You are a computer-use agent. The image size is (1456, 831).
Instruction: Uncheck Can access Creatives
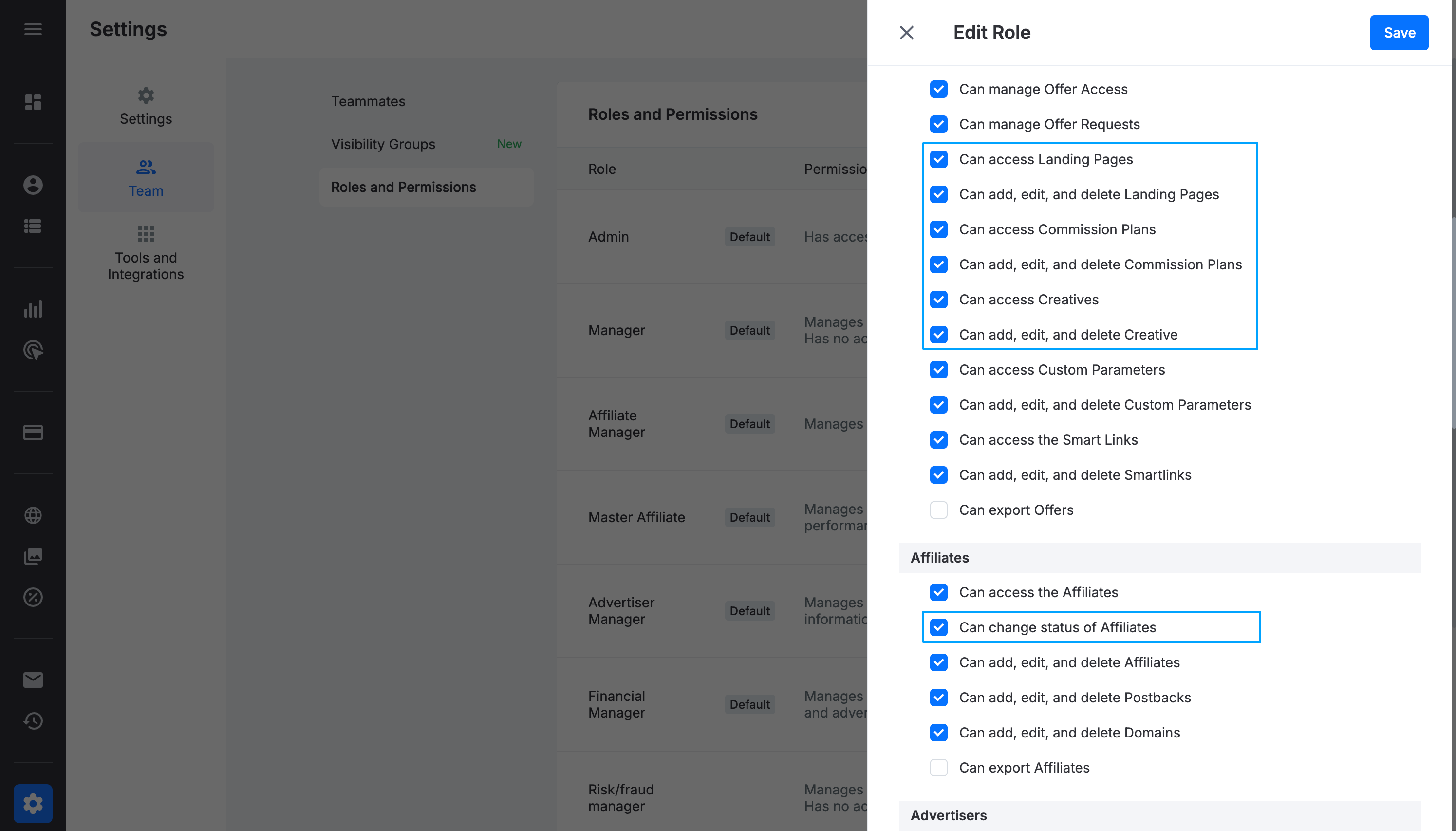pos(938,300)
